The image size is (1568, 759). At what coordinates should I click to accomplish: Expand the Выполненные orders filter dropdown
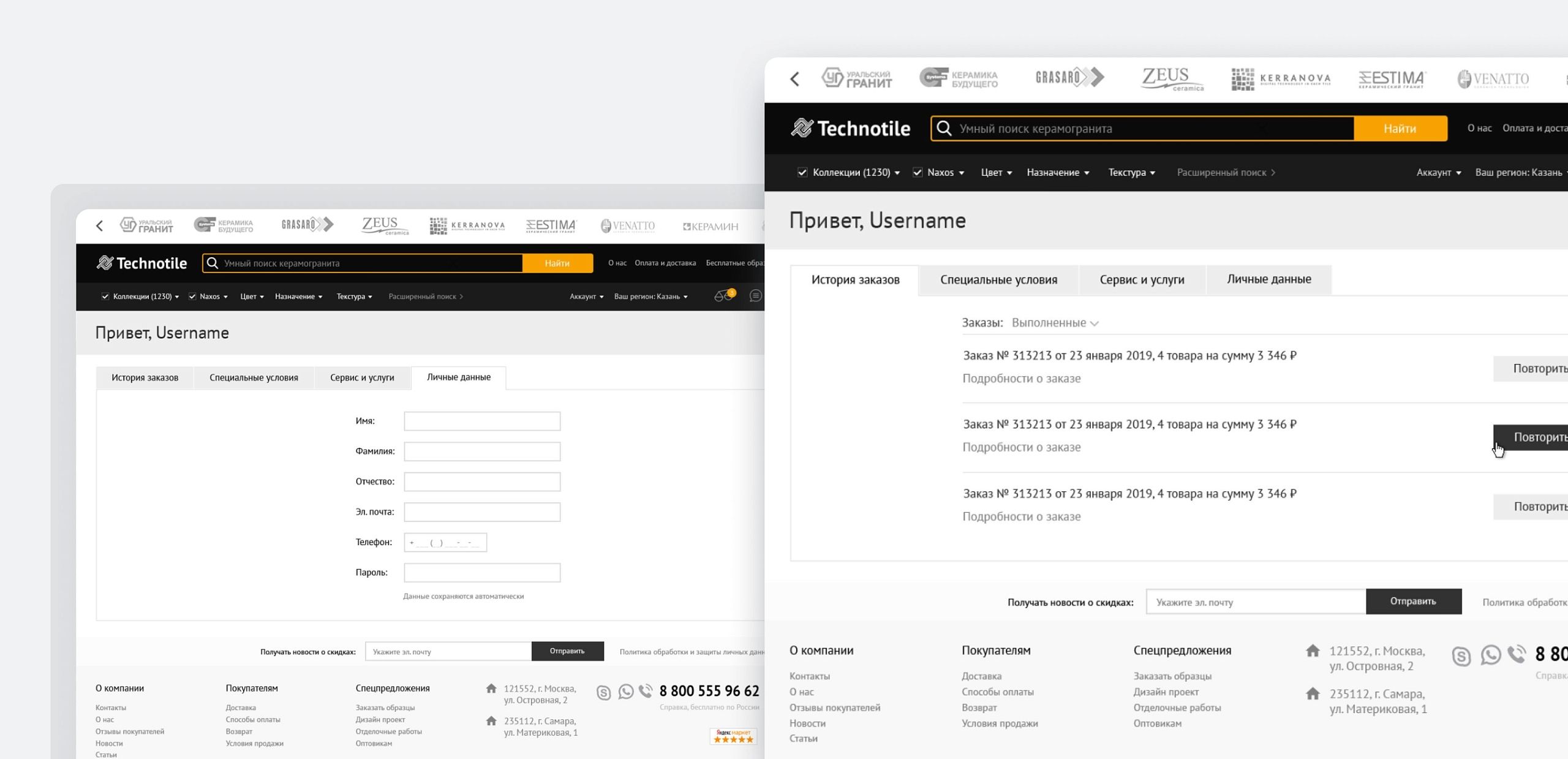point(1055,323)
